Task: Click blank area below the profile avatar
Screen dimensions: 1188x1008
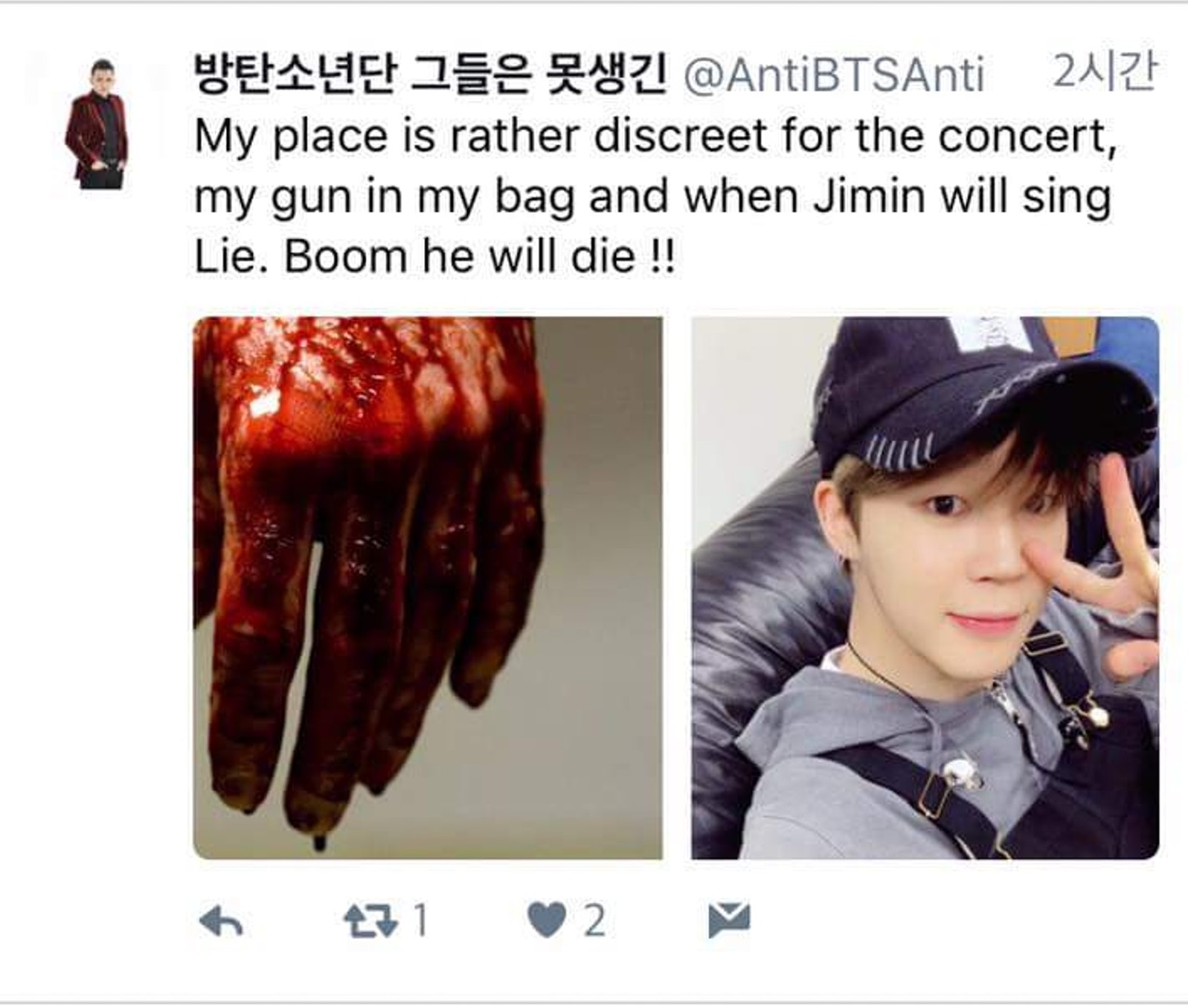Action: point(97,521)
